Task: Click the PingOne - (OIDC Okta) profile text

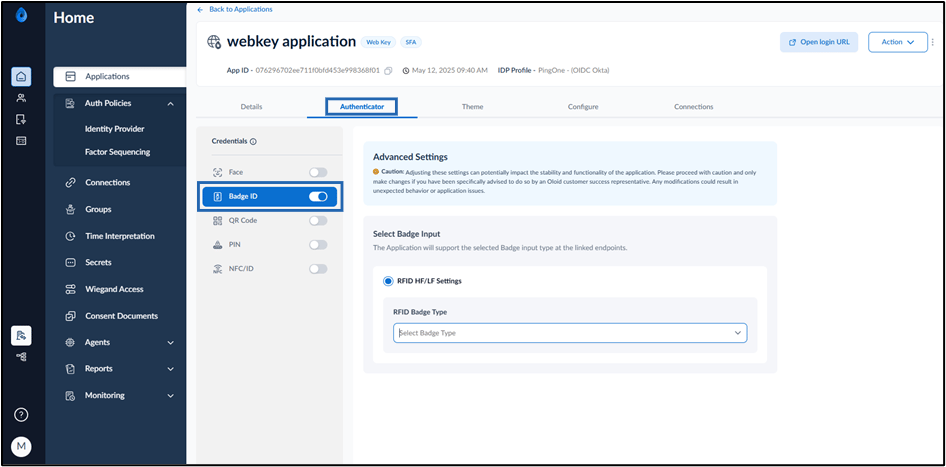Action: pos(573,71)
